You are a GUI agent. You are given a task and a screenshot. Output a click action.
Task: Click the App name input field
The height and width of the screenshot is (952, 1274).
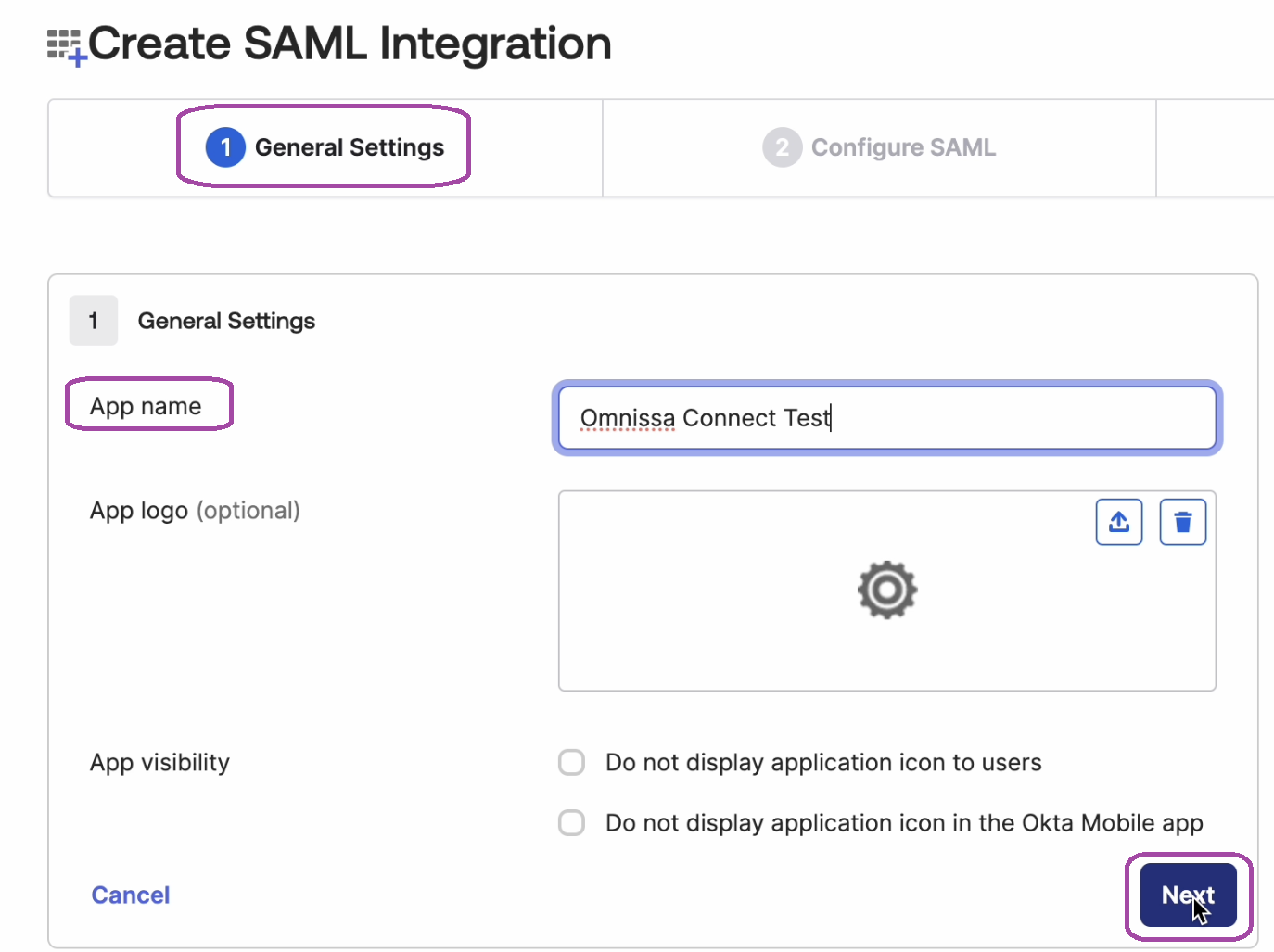887,418
